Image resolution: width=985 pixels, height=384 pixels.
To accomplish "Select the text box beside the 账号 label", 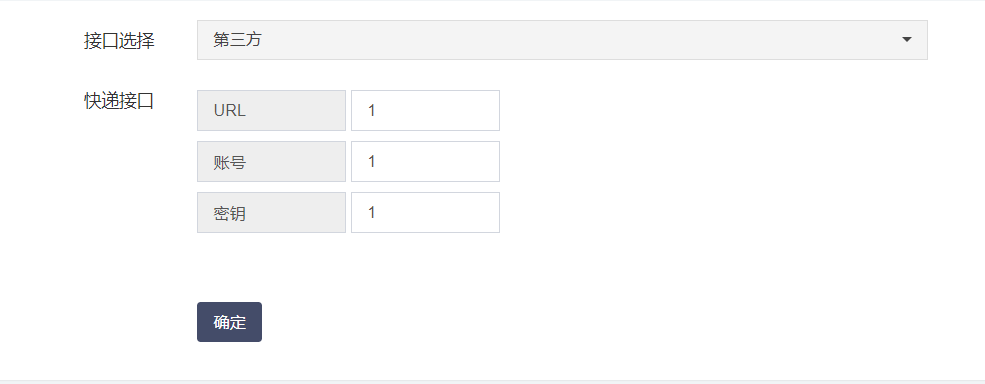I will tap(425, 162).
